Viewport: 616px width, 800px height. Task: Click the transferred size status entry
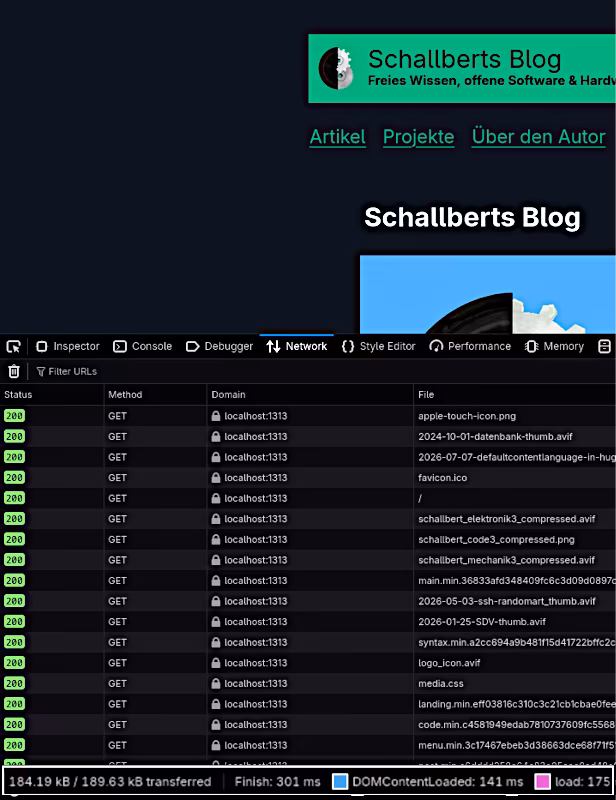[110, 782]
